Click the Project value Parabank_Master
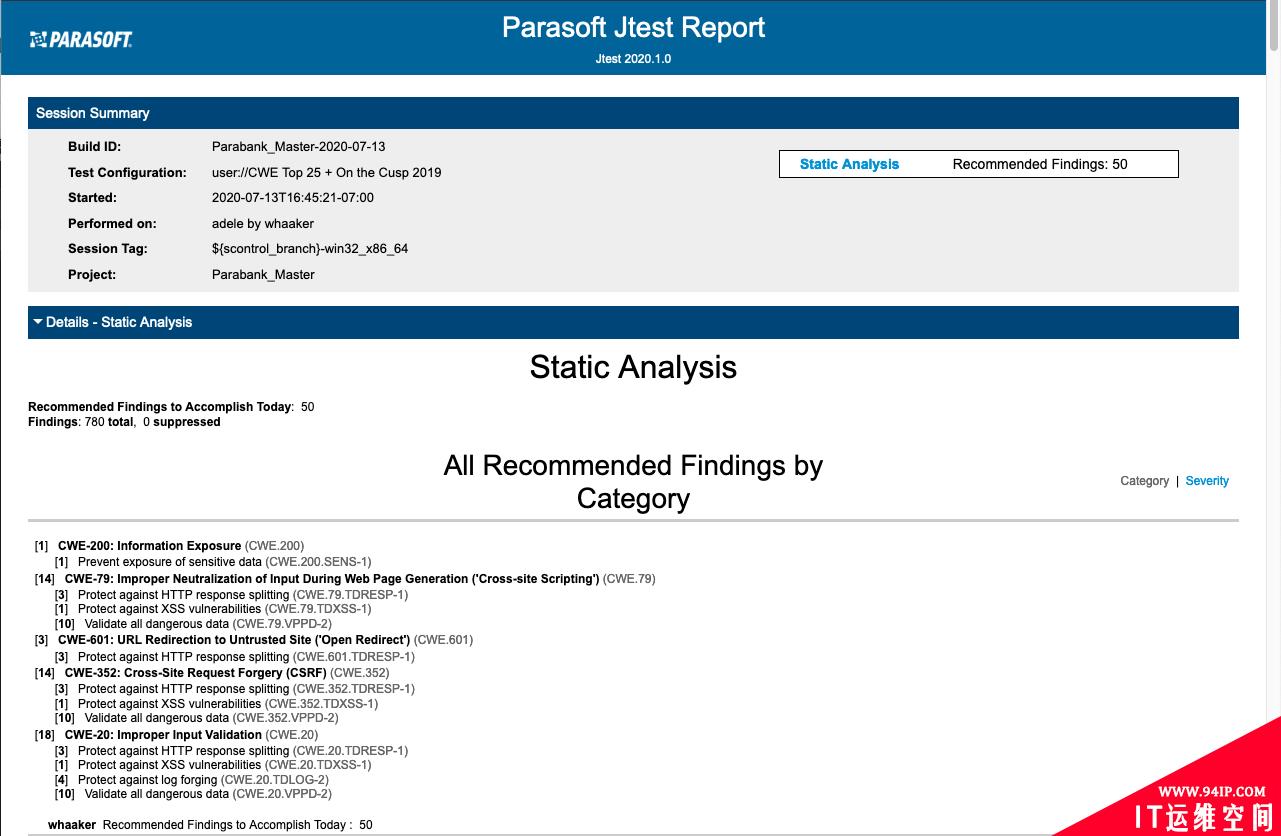 [x=263, y=275]
